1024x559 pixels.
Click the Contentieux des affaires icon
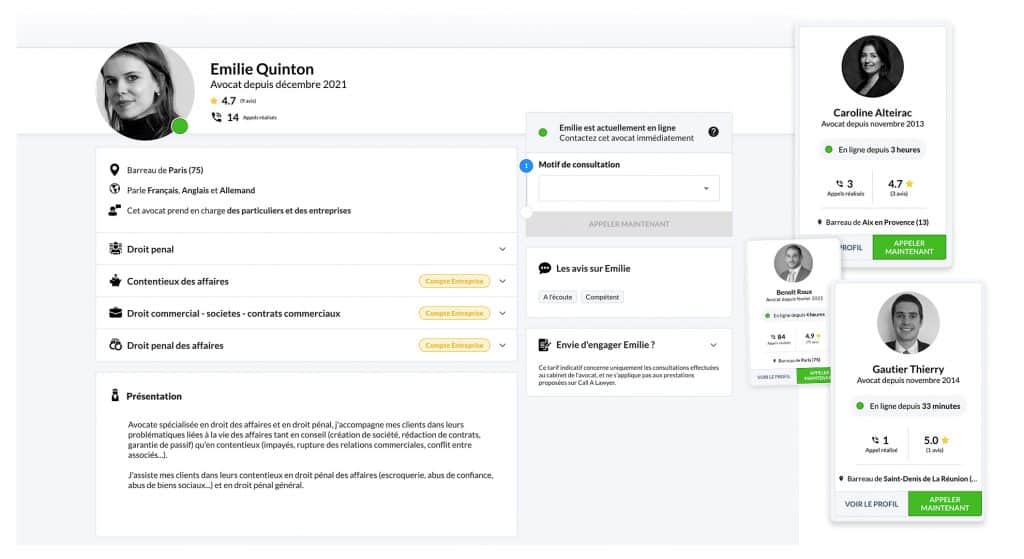[116, 281]
